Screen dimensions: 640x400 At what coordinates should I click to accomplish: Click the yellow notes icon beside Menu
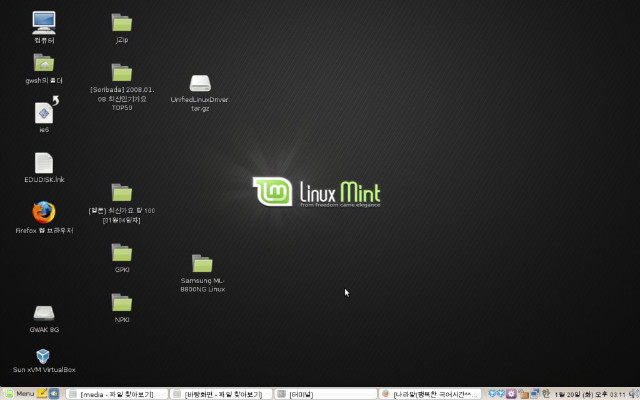click(x=42, y=394)
